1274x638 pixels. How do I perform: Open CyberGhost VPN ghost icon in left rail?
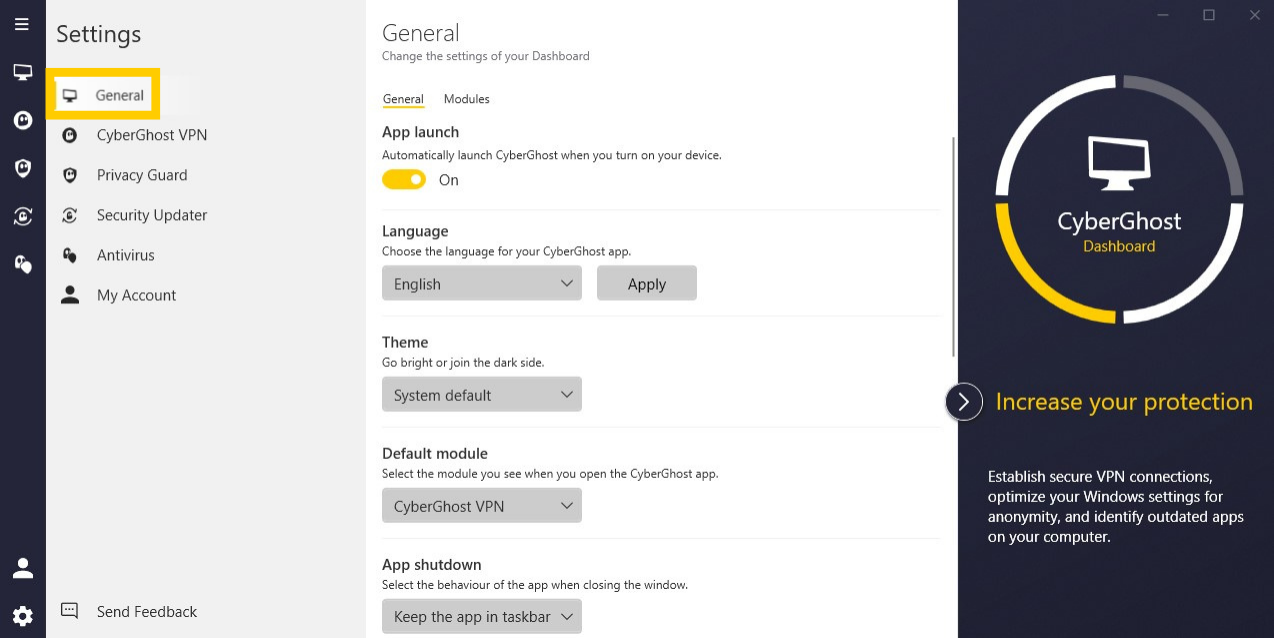point(22,120)
